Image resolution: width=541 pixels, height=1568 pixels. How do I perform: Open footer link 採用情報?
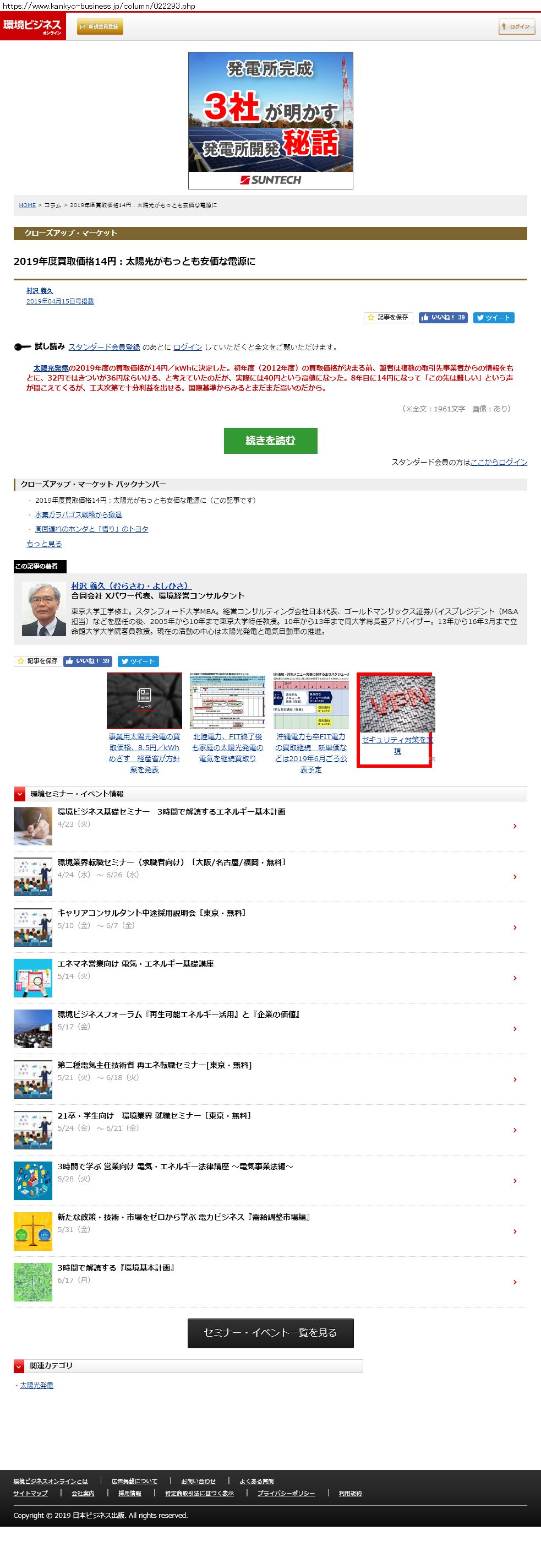coord(130,1493)
